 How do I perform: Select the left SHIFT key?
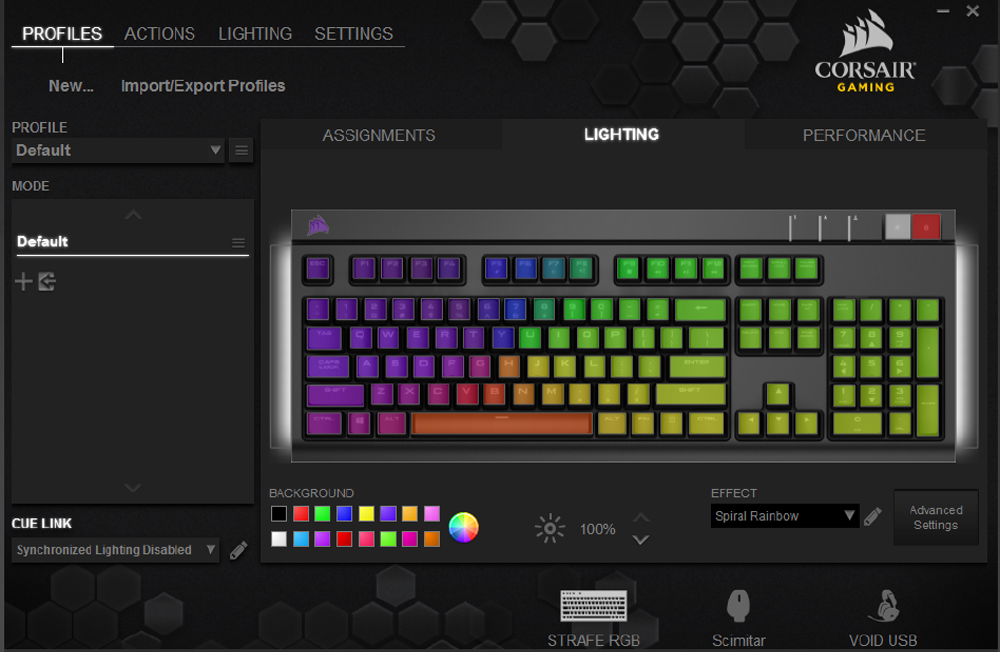335,395
